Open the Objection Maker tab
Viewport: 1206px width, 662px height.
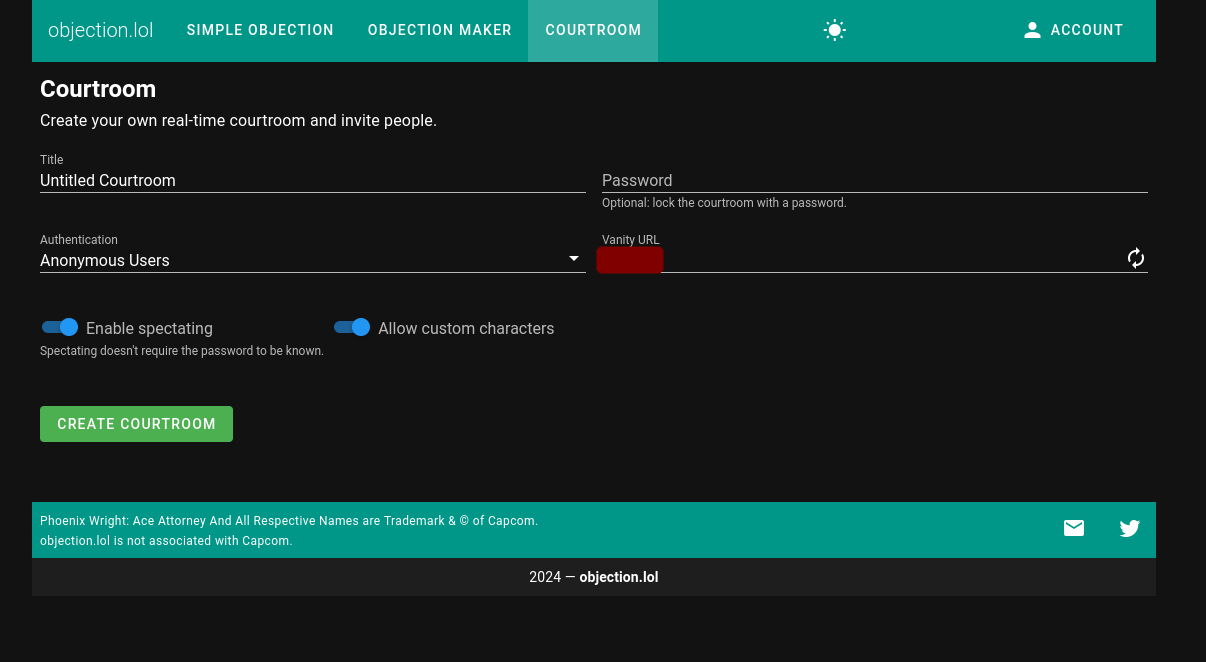tap(439, 30)
